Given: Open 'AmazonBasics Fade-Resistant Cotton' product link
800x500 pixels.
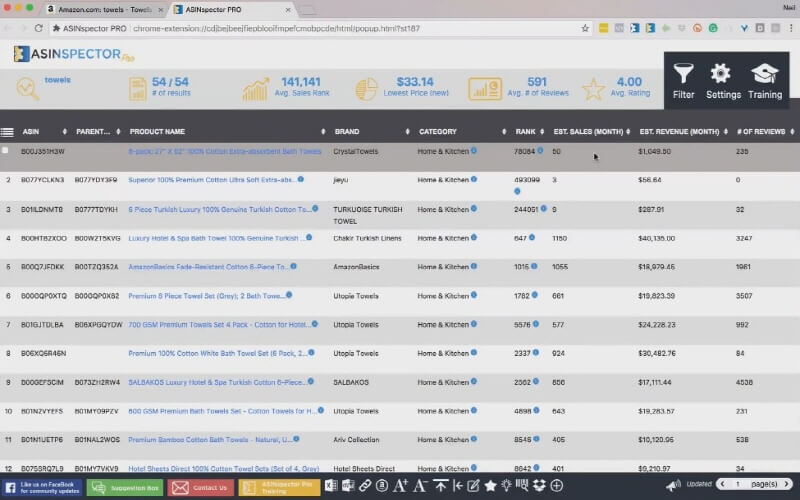Looking at the screenshot, I should tap(208, 267).
